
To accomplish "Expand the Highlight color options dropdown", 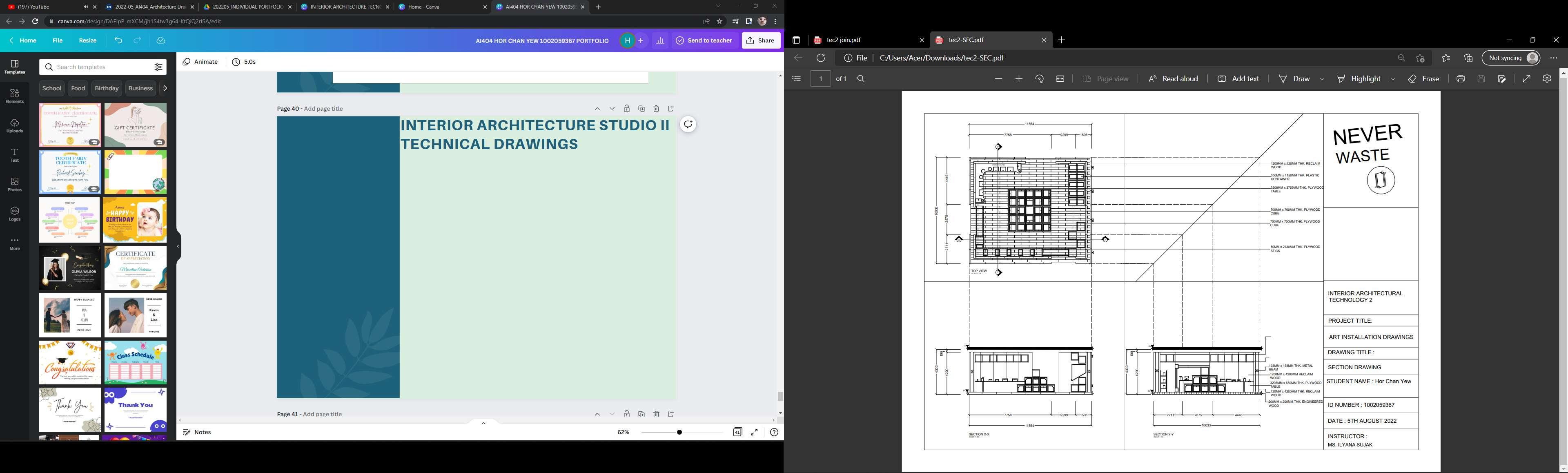I will point(1393,79).
